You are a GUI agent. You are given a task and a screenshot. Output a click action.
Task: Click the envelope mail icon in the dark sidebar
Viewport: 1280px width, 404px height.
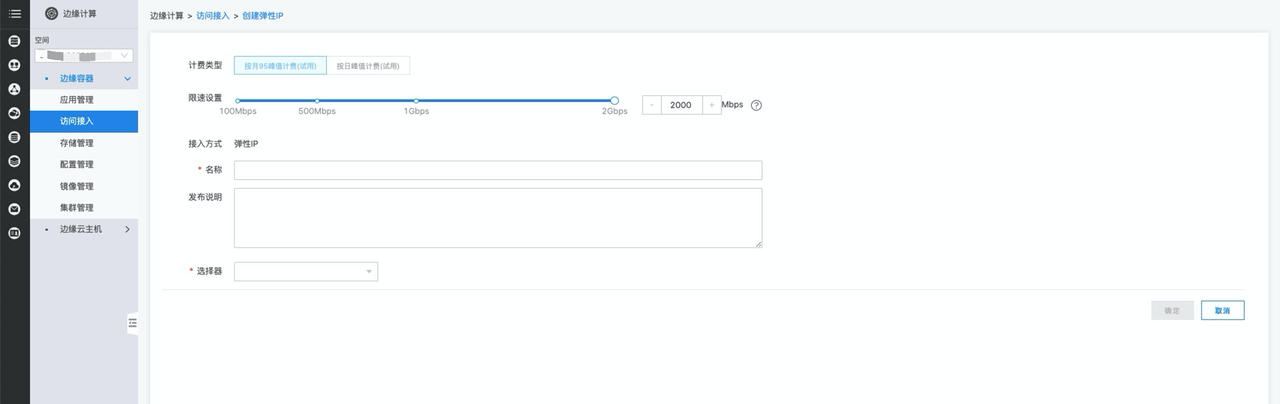(14, 209)
